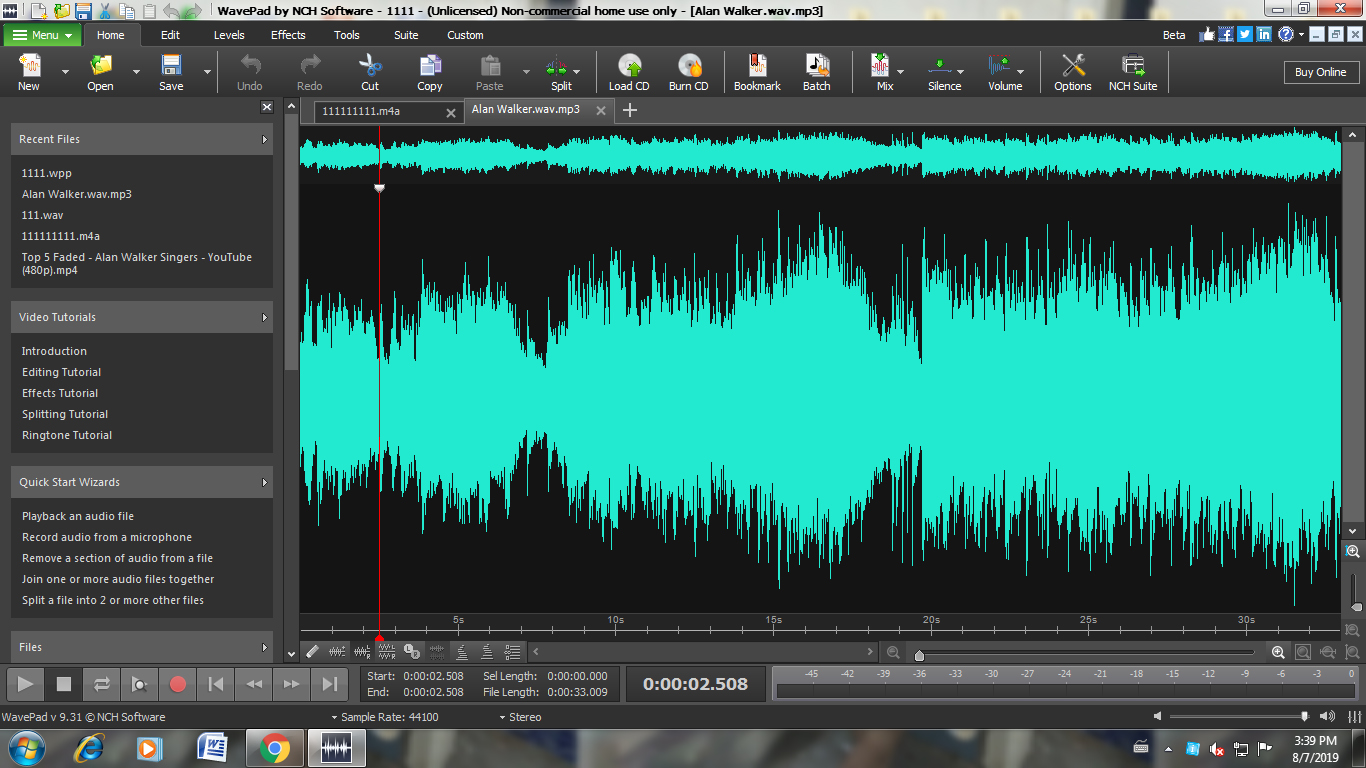Click the Buy Online button
The image size is (1366, 768).
coord(1321,72)
